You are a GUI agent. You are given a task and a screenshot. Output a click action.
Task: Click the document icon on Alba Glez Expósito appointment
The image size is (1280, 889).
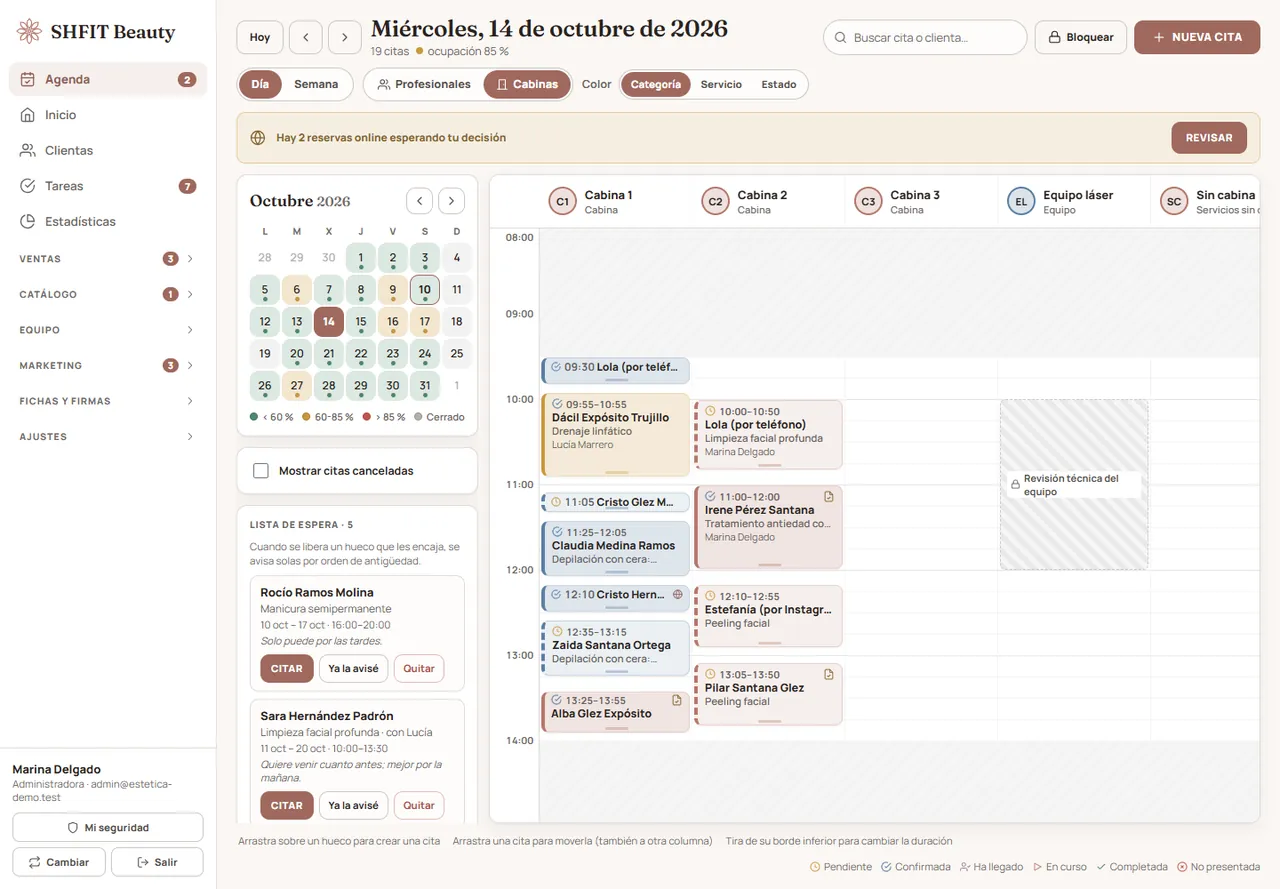click(677, 700)
